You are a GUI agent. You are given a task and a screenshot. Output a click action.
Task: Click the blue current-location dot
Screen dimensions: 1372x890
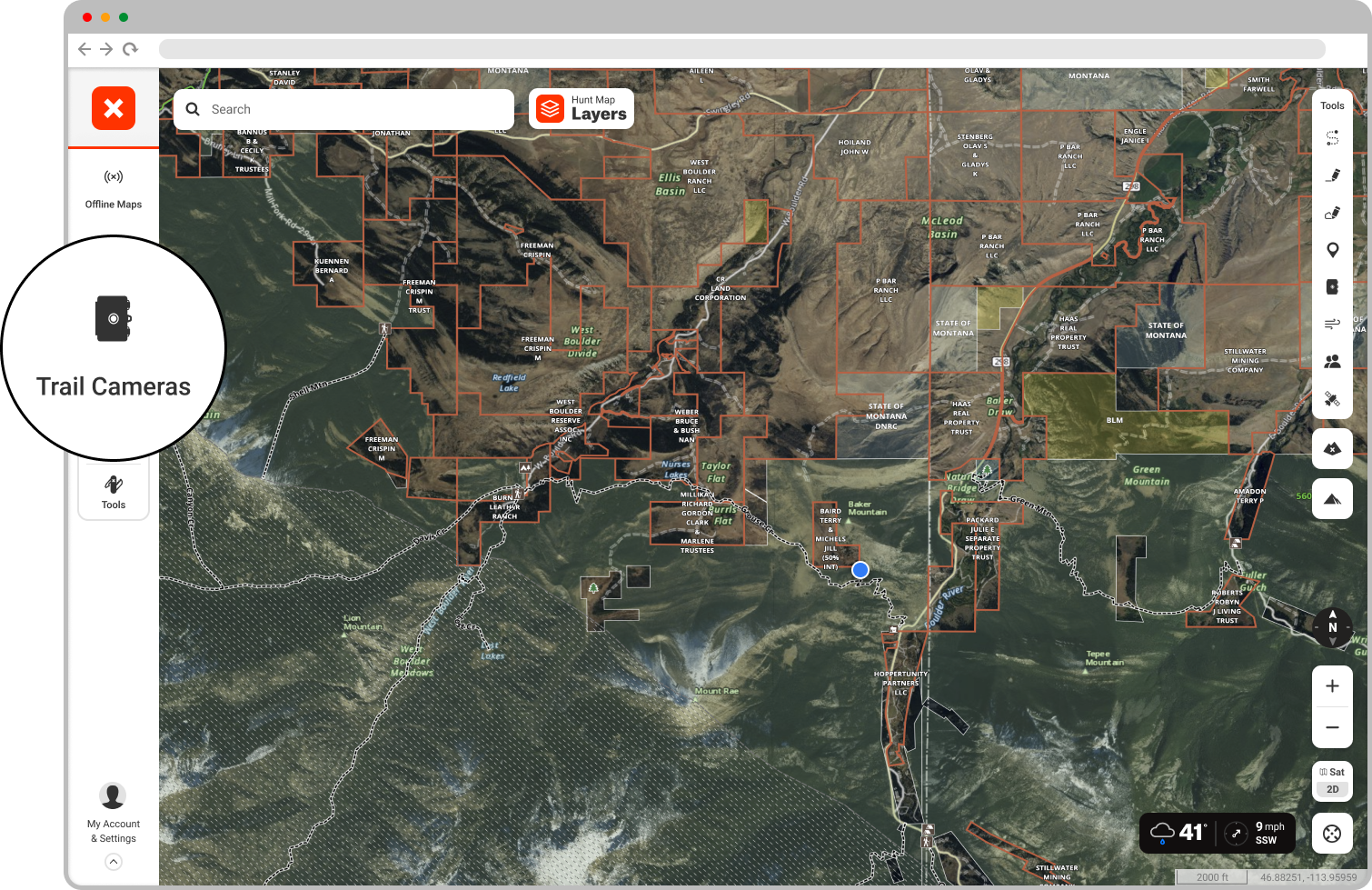pos(860,570)
